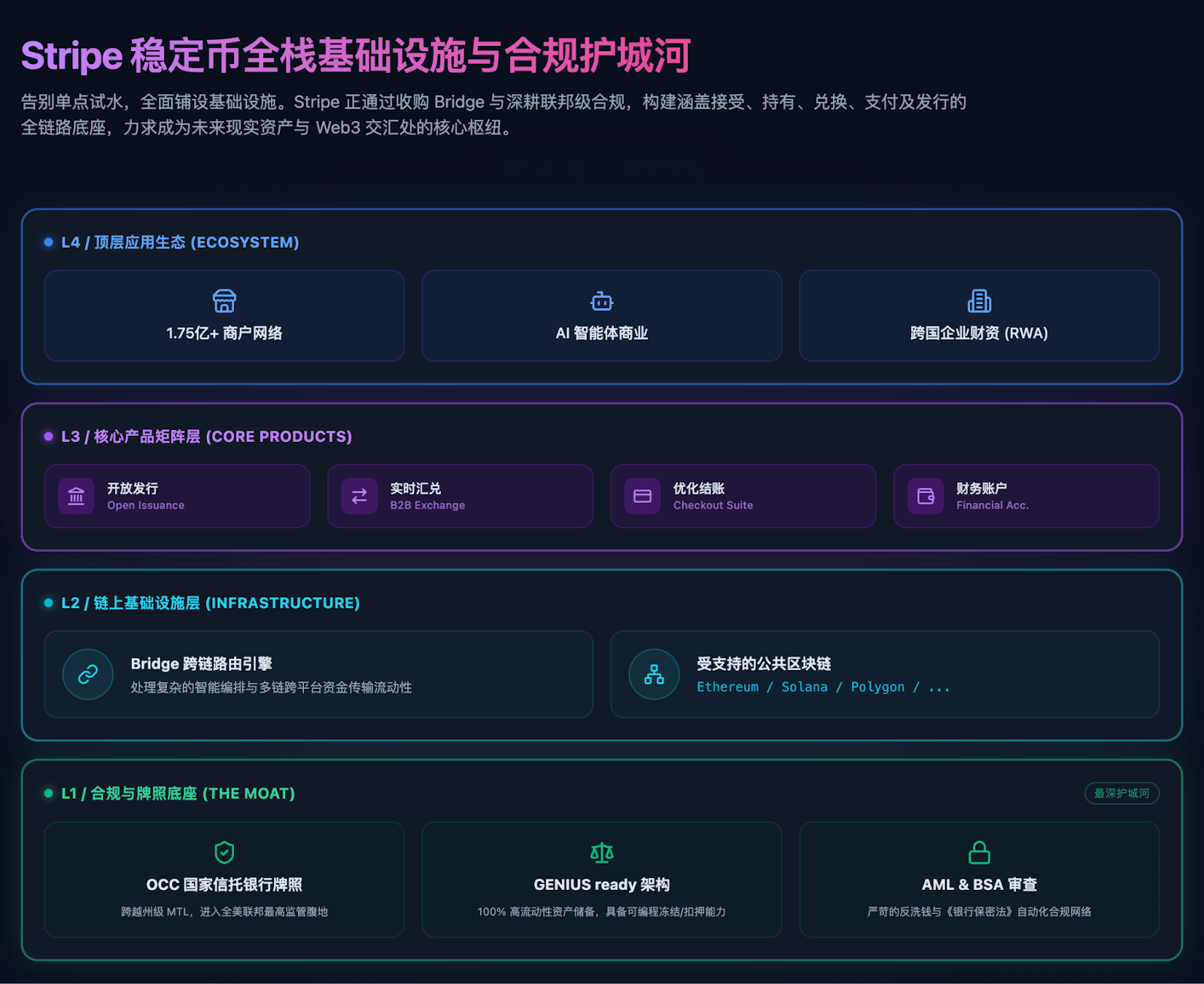Click the padlock icon above AML & BSA 审查
Screen dimensions: 1204x984
pos(979,852)
